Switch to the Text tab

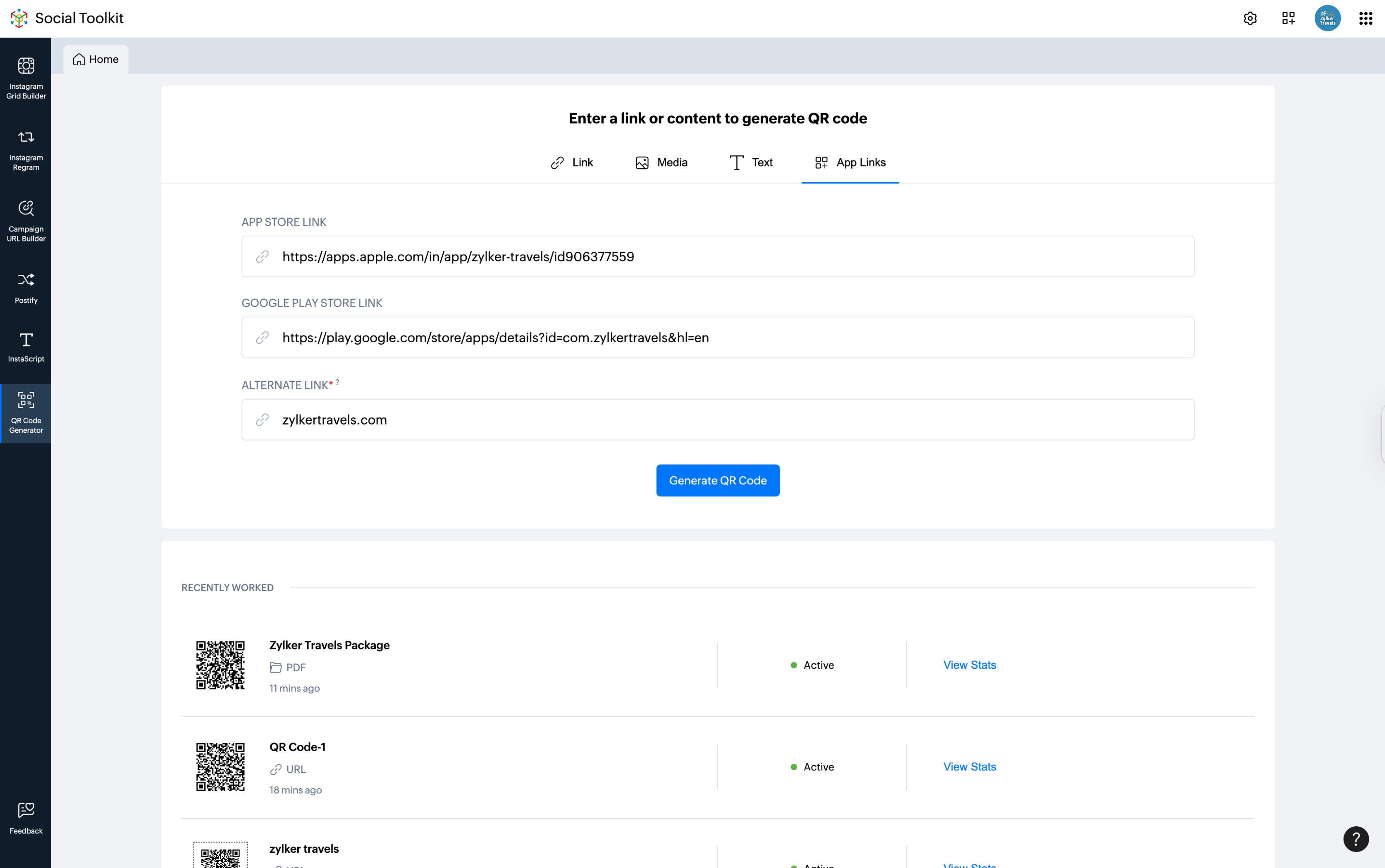pyautogui.click(x=751, y=162)
